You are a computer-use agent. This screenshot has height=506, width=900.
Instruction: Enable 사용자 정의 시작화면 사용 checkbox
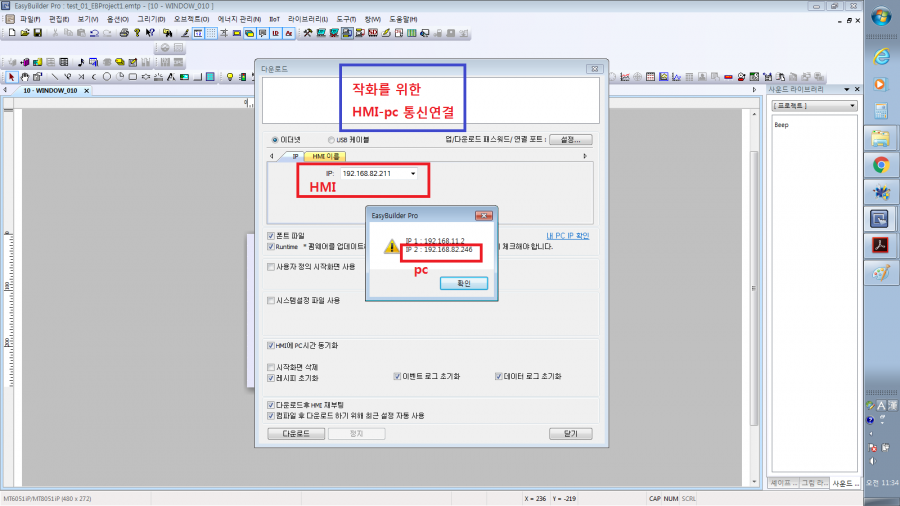click(x=271, y=267)
